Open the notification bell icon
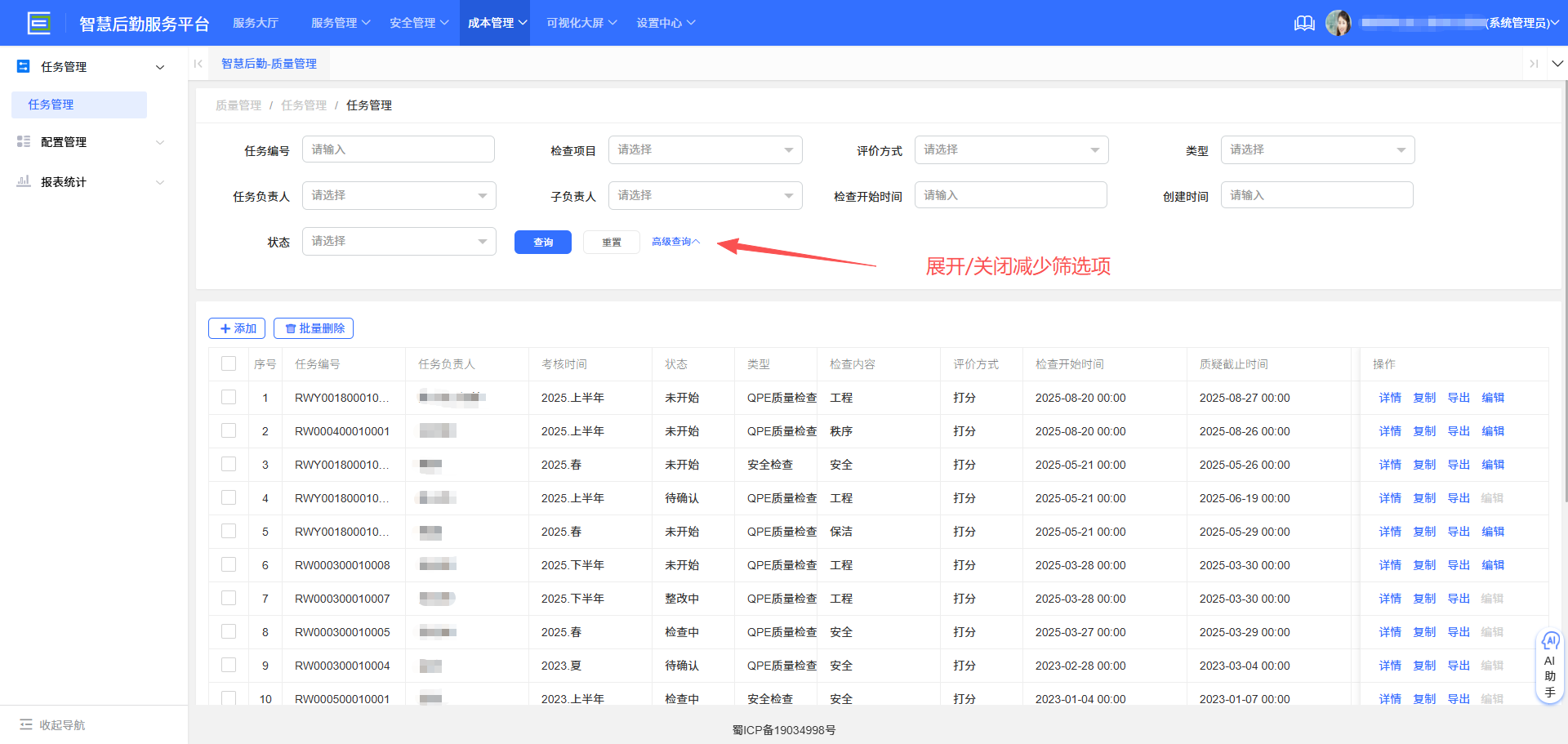Viewport: 1568px width, 744px height. [1304, 23]
